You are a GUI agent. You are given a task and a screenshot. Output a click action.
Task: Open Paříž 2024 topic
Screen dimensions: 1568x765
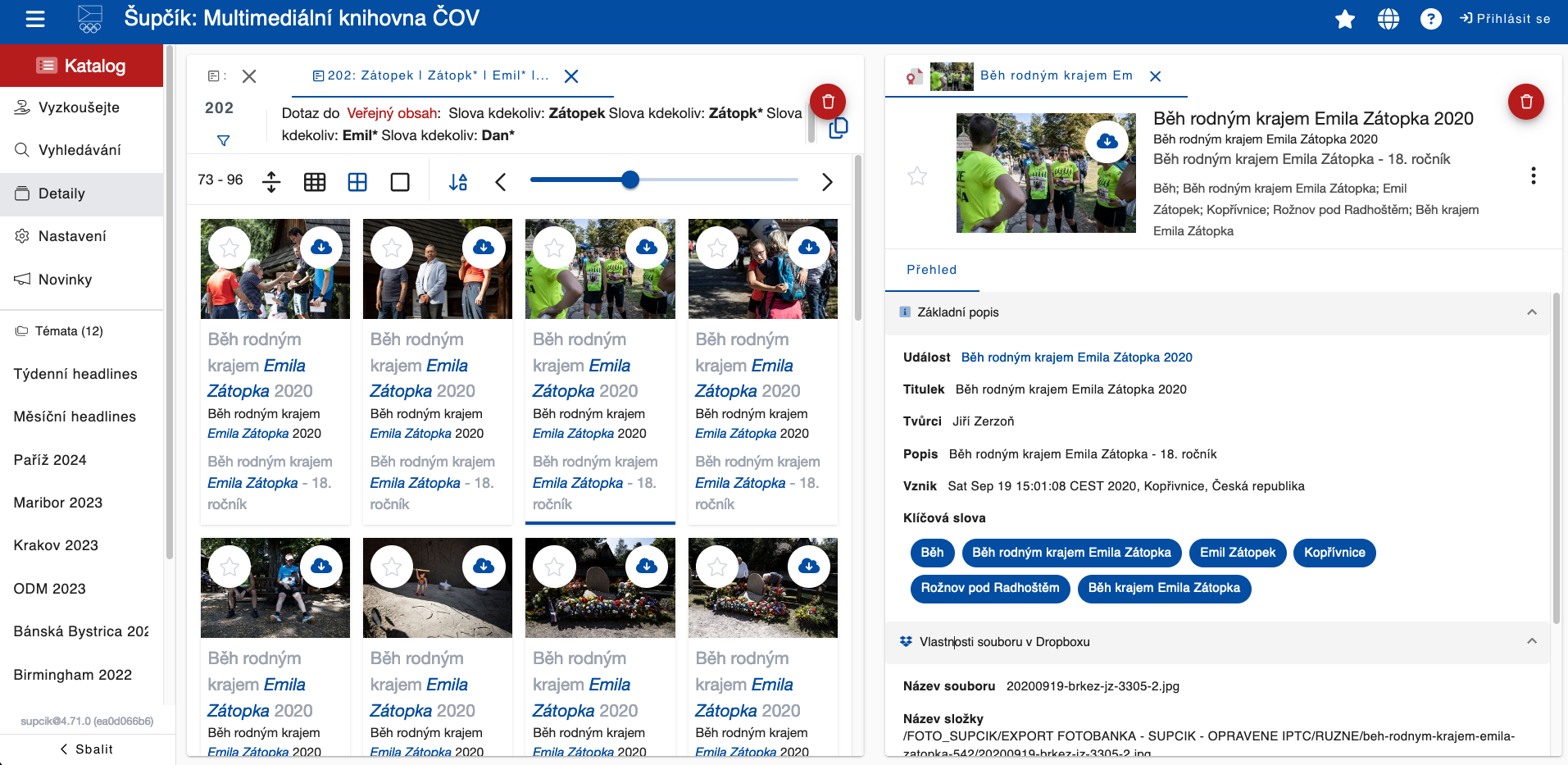pos(50,460)
